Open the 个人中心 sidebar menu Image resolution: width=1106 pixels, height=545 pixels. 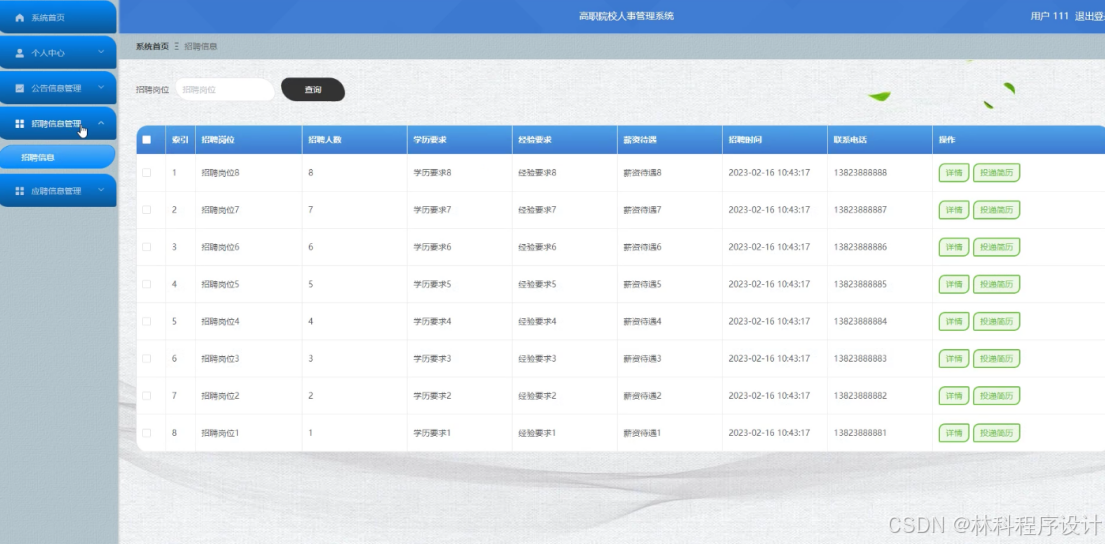(x=58, y=53)
